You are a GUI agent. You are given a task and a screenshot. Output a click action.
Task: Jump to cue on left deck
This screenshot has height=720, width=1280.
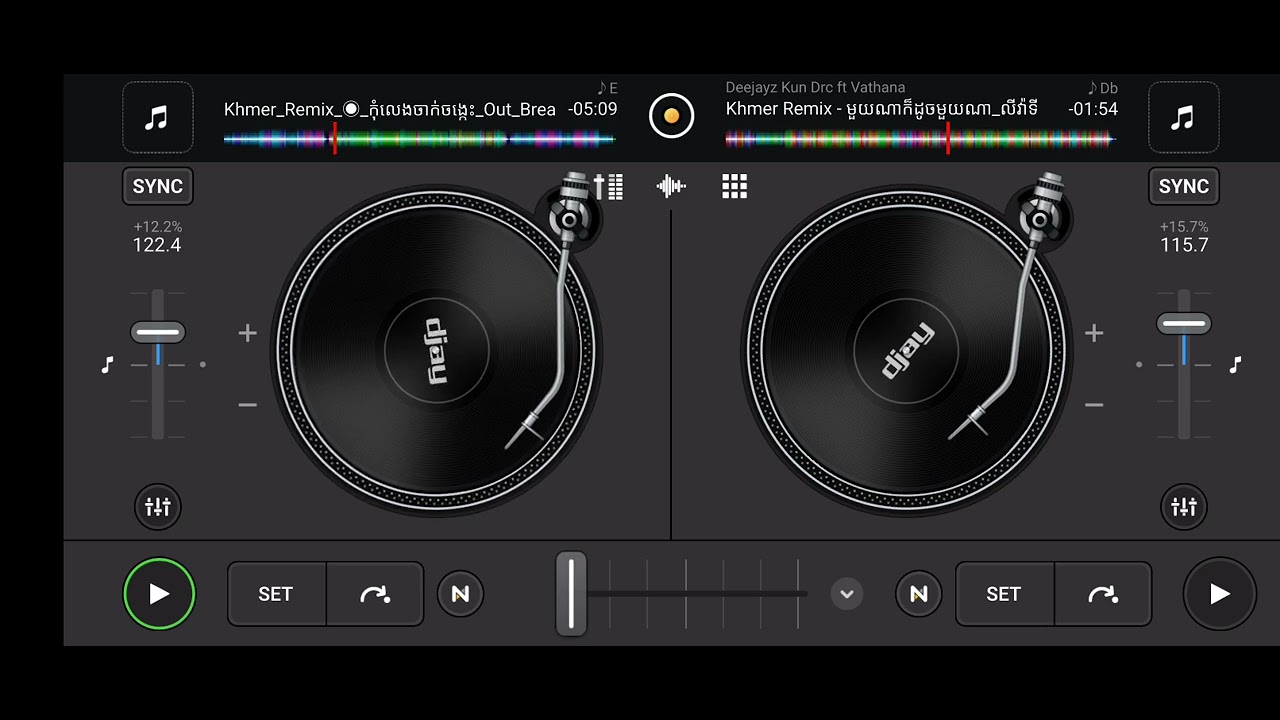[x=375, y=594]
